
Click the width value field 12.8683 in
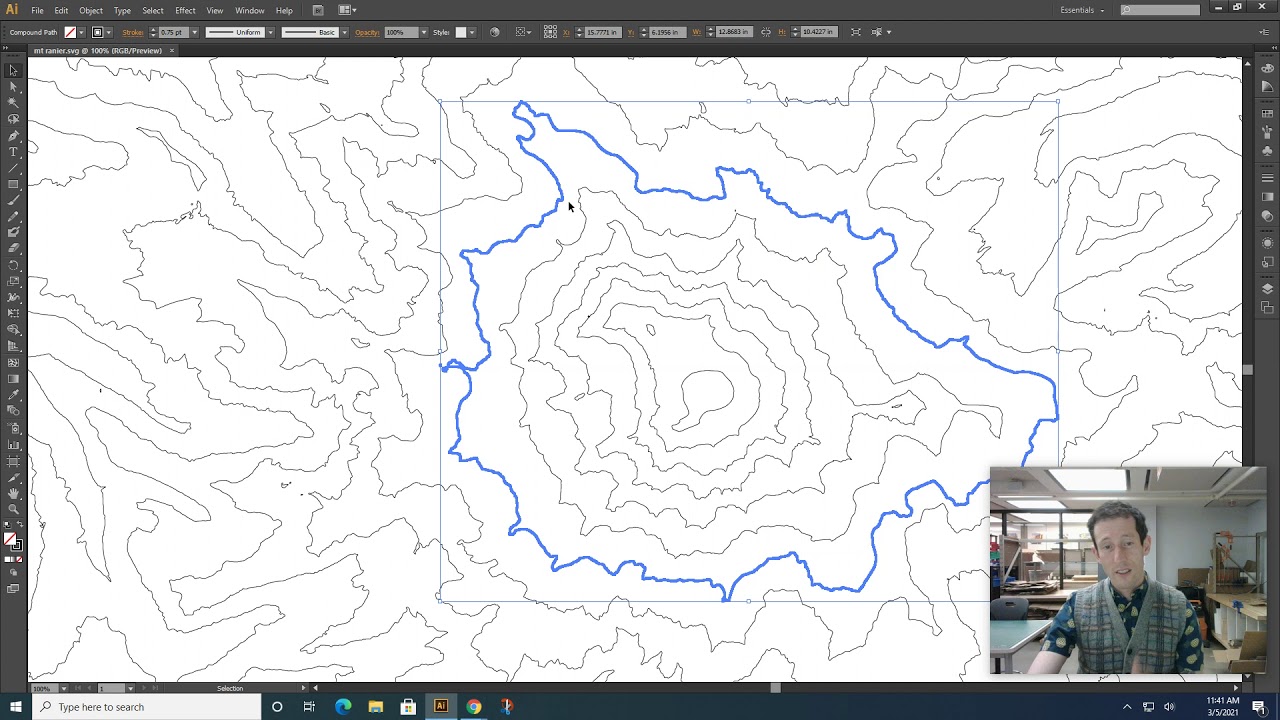pos(733,32)
